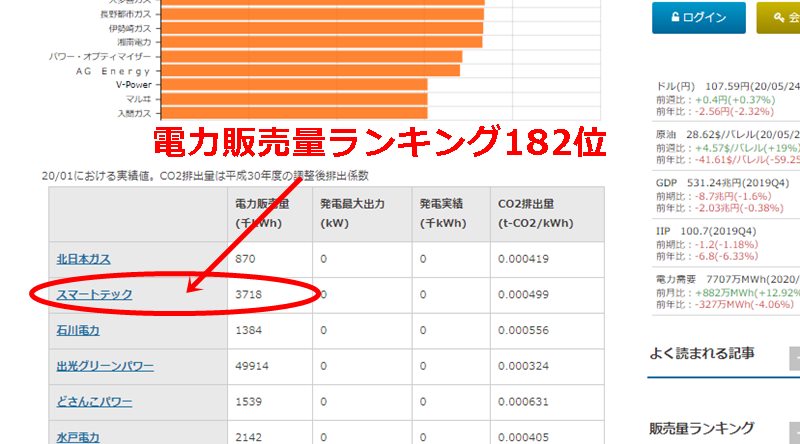800x444 pixels.
Task: Click CO2 value 0.000324
Action: click(x=523, y=366)
